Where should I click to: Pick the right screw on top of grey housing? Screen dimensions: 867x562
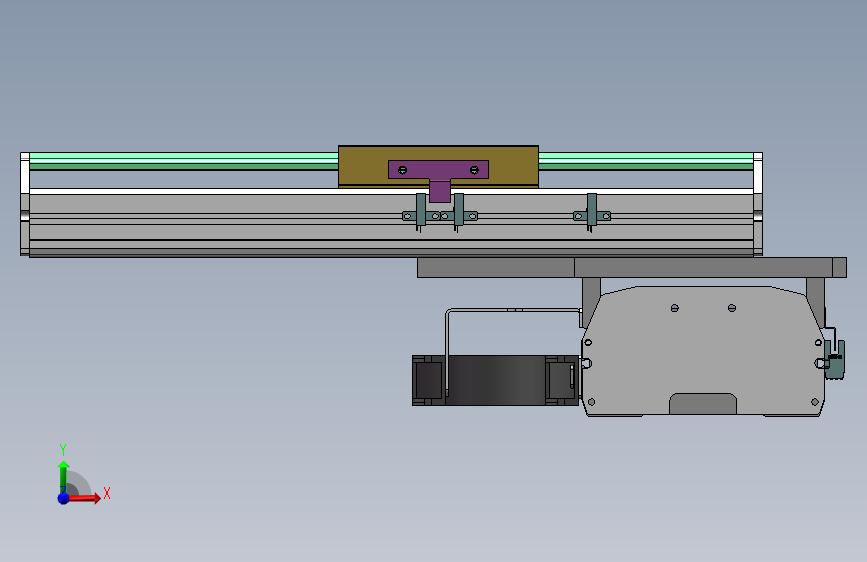click(732, 308)
